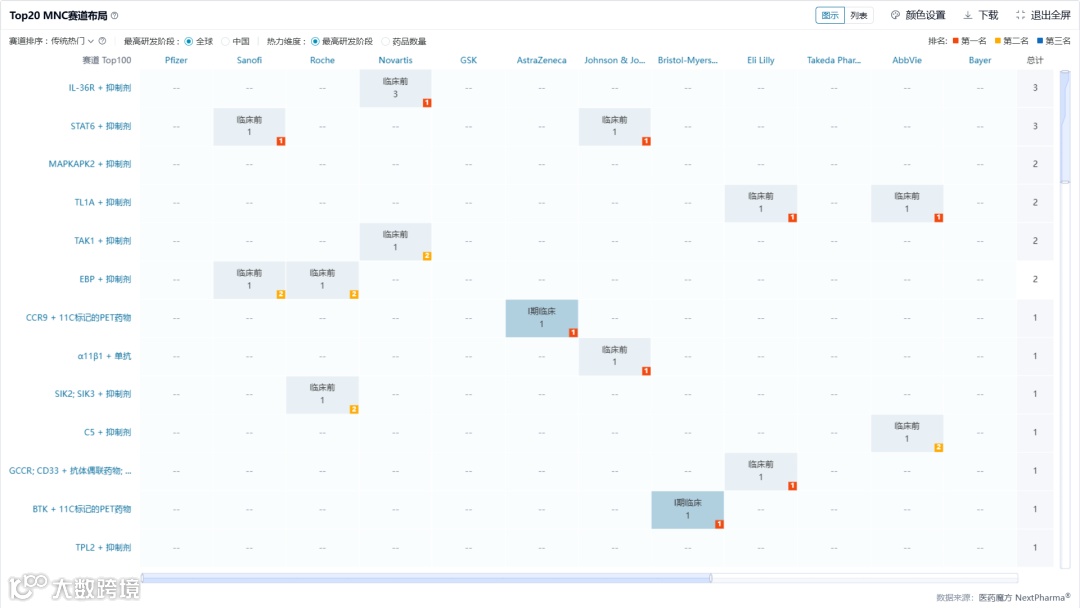Click the 下载 download icon

[968, 15]
